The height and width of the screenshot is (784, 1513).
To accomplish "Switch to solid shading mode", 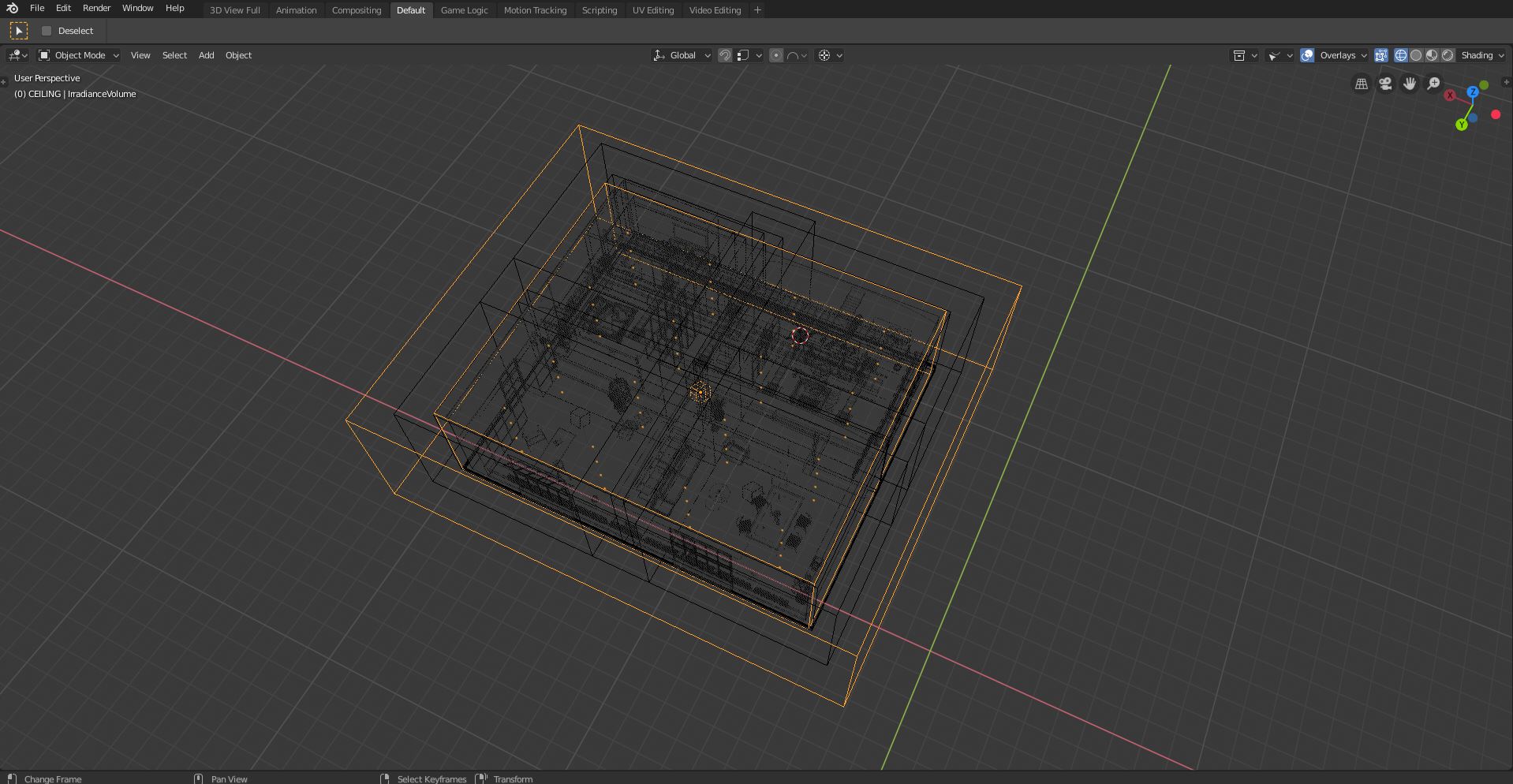I will point(1416,55).
